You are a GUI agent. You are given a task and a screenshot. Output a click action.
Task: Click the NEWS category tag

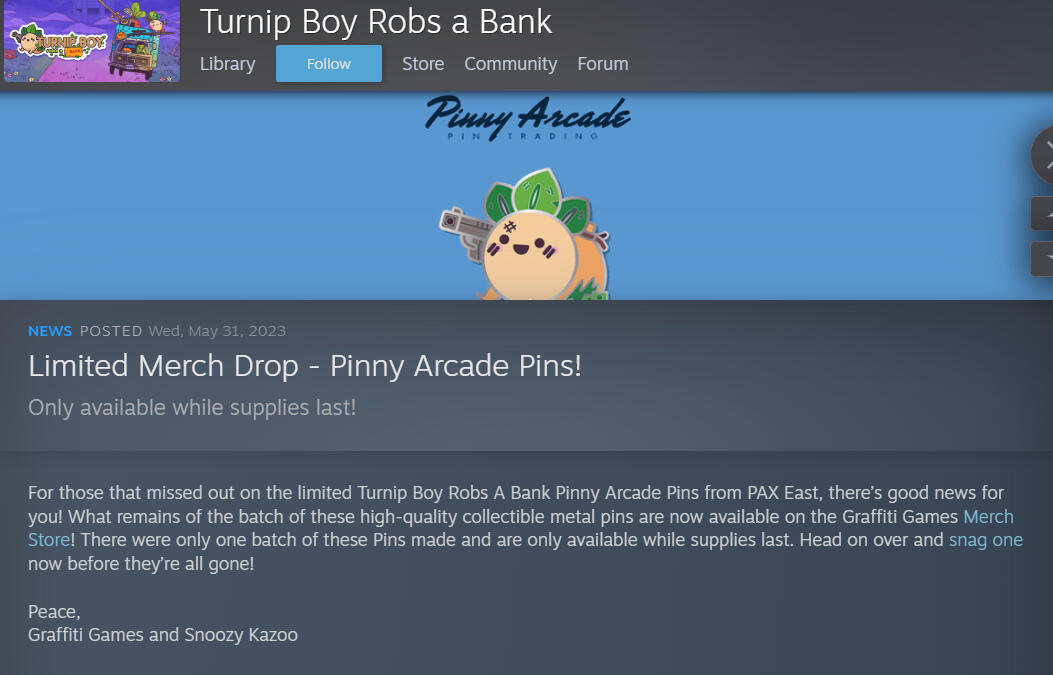(x=50, y=331)
